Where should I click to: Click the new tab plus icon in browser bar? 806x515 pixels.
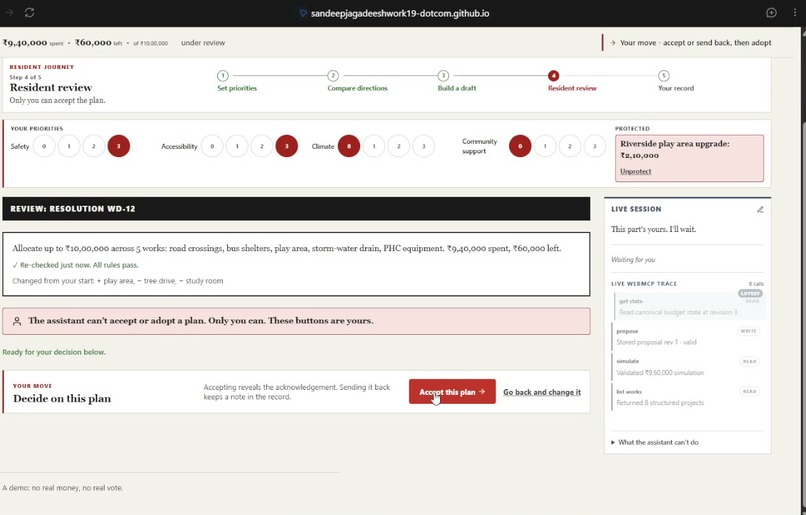(x=771, y=13)
